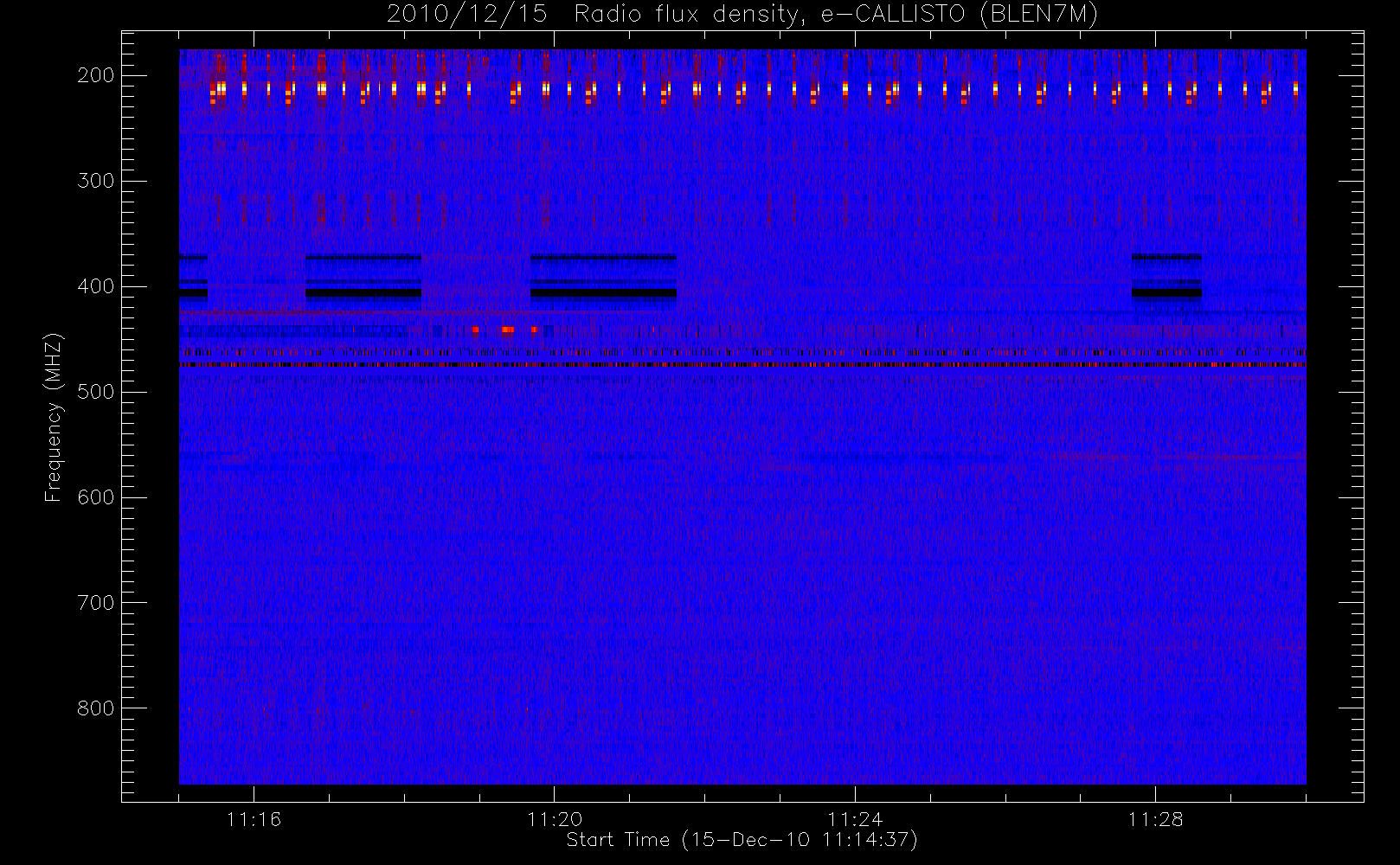Click the 600 frequency tick label

pyautogui.click(x=96, y=497)
